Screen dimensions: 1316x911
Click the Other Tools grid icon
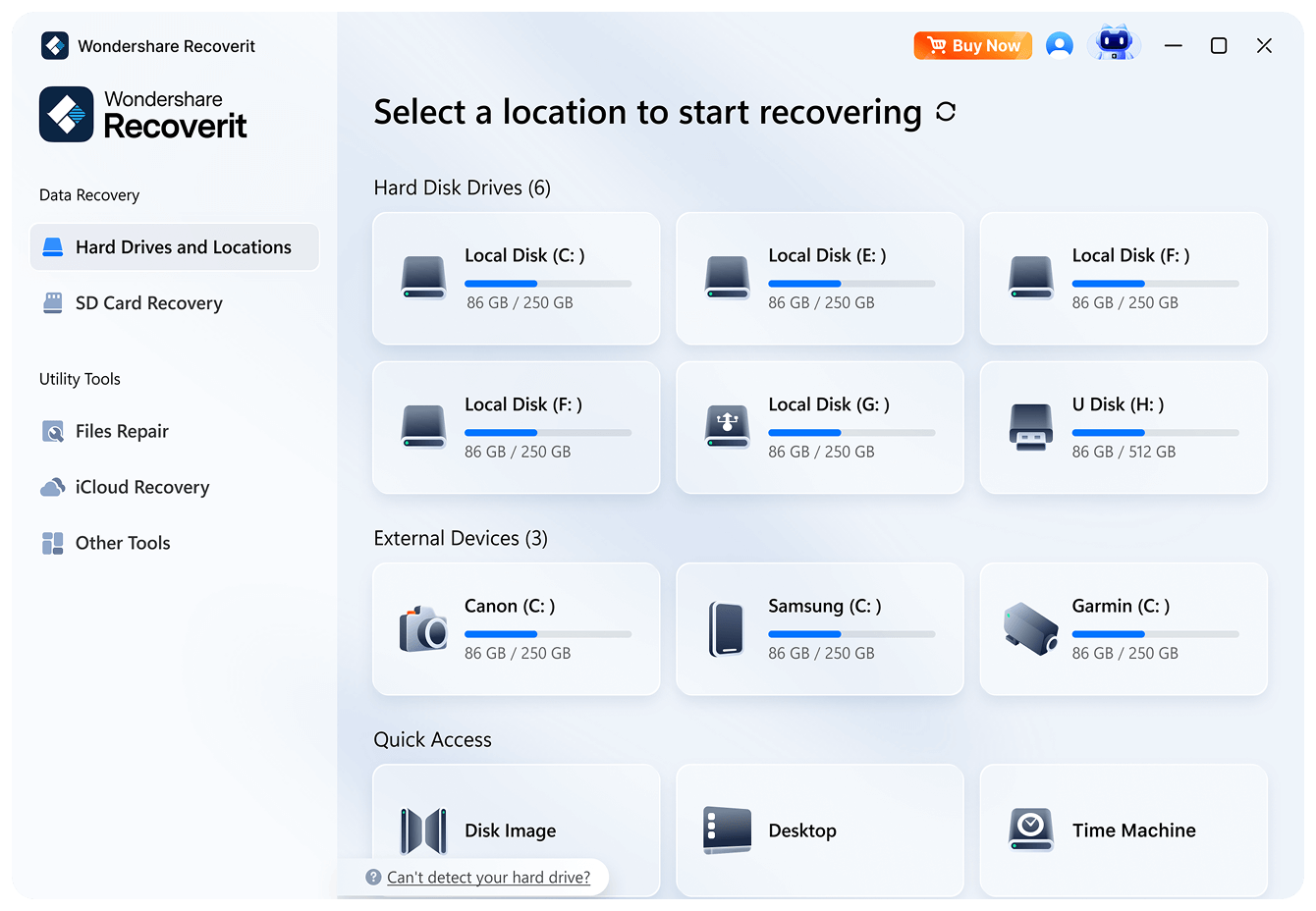click(x=53, y=543)
